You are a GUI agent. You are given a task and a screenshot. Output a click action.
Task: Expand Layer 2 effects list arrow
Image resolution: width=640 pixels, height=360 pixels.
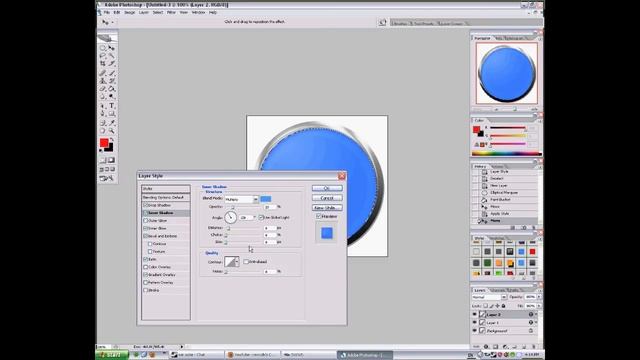(x=536, y=315)
